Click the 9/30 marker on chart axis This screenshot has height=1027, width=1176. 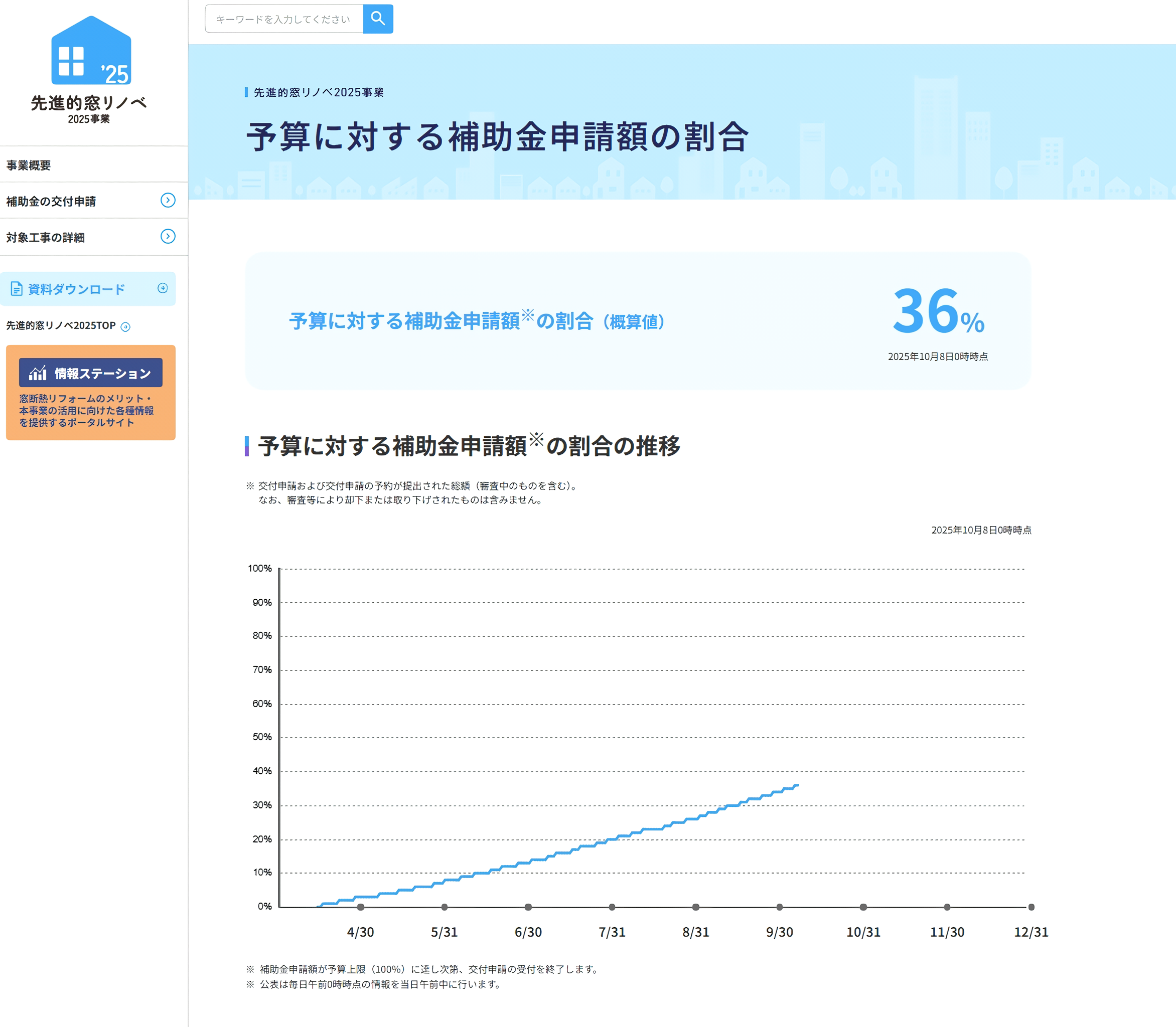coord(779,907)
